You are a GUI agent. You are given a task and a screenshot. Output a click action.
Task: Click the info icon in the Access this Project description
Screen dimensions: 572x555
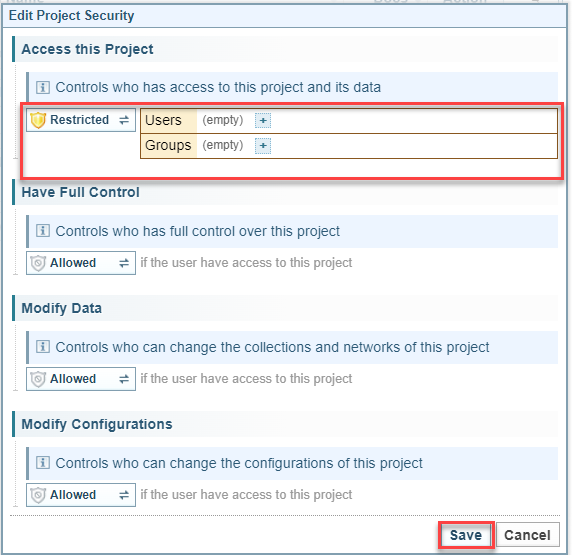[x=43, y=88]
